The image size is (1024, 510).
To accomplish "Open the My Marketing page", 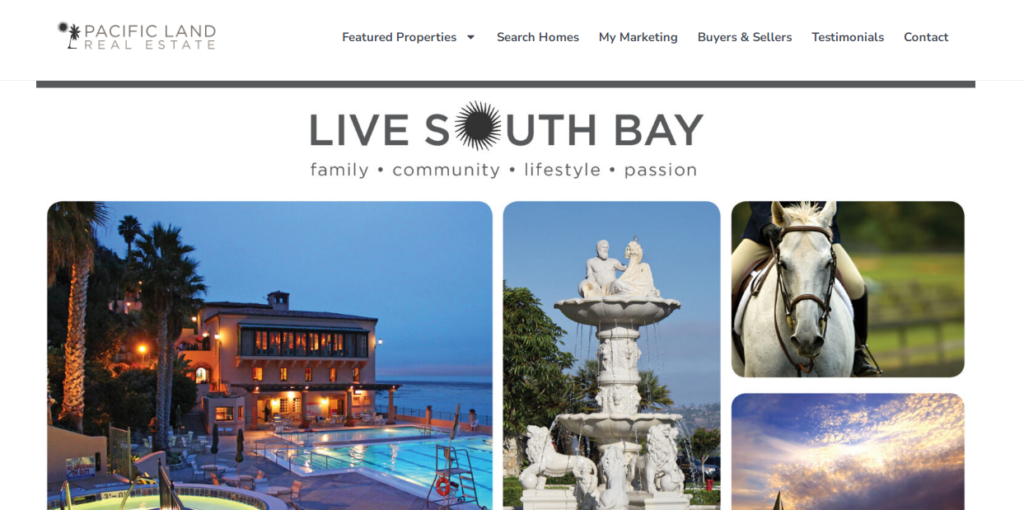I will [x=638, y=37].
